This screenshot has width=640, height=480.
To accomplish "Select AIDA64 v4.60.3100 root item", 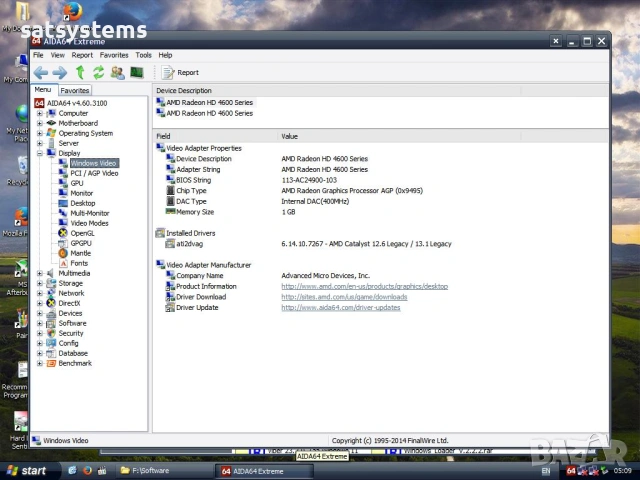I will click(77, 103).
